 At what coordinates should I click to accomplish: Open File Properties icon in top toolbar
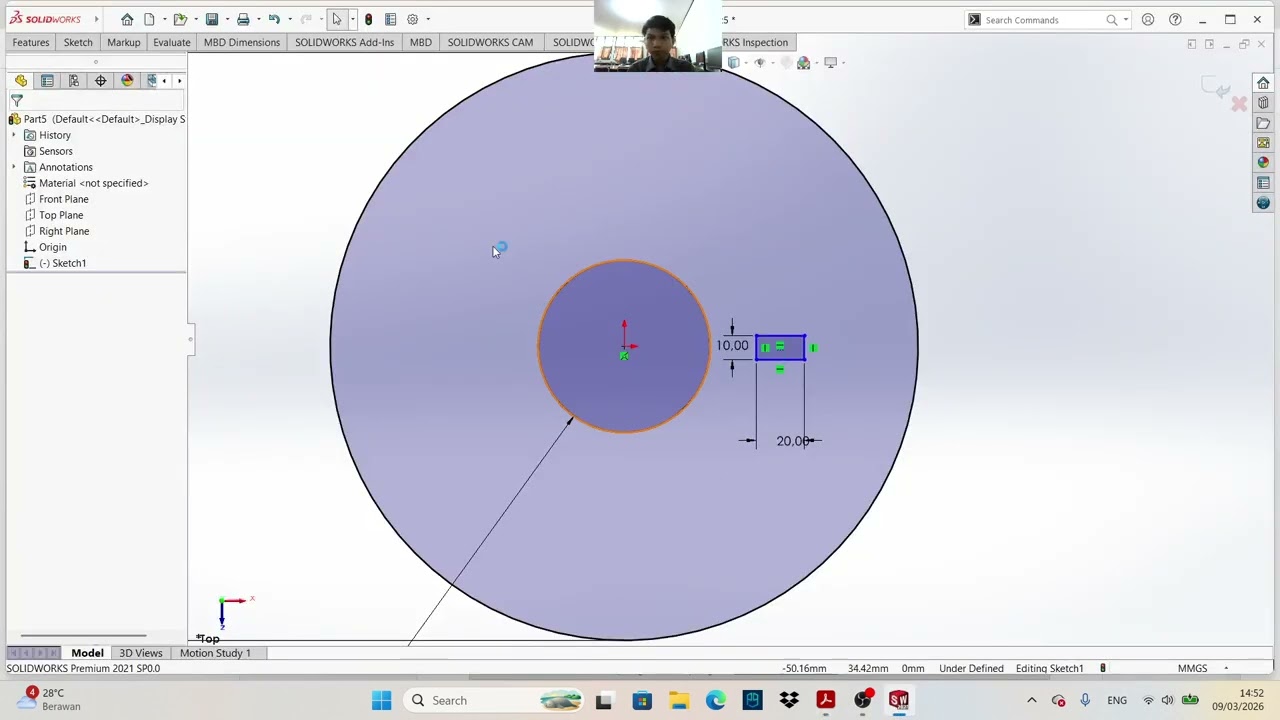[390, 19]
